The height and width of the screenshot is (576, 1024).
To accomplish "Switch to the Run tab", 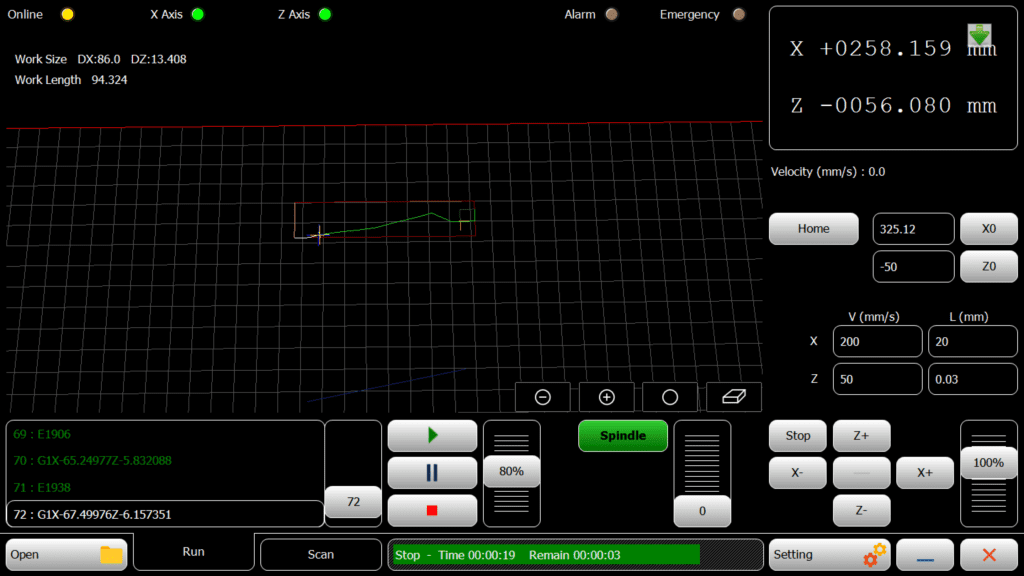I will tap(193, 552).
